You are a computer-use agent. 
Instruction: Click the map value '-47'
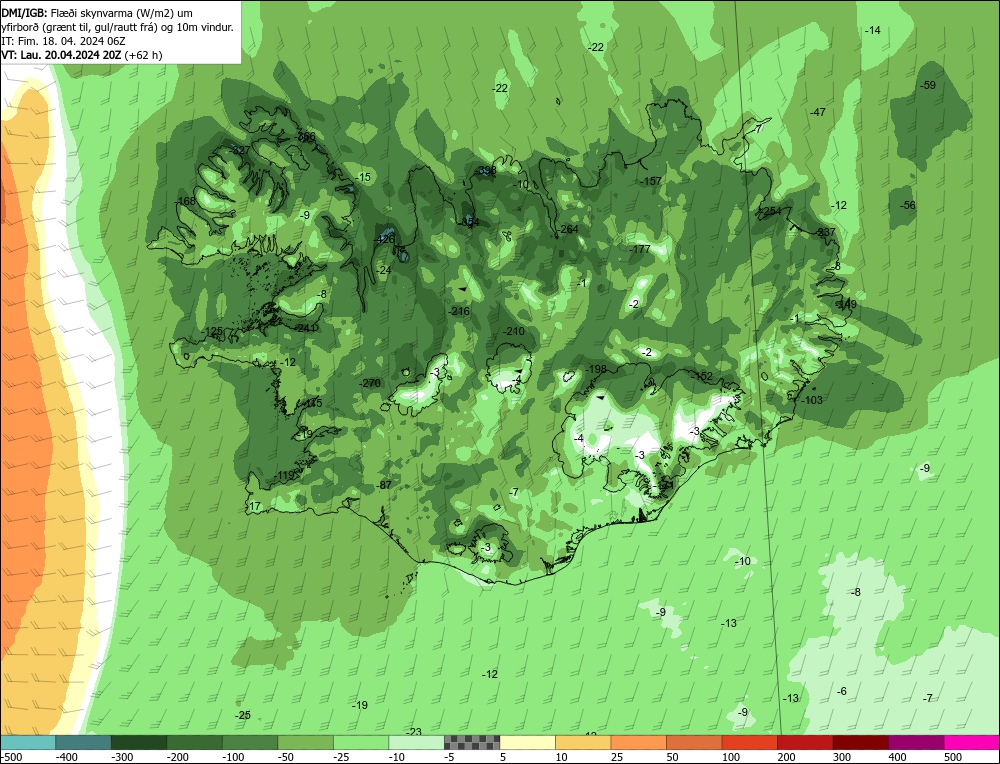[818, 112]
